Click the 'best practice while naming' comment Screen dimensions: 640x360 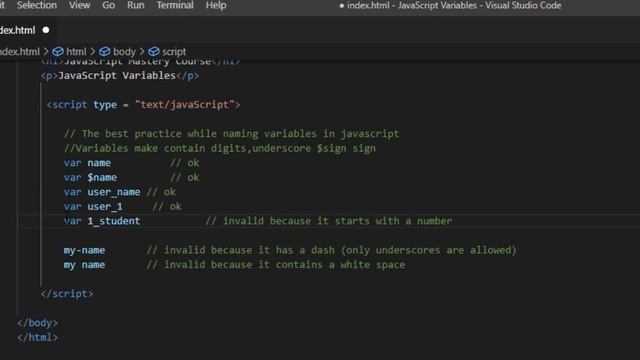[231, 134]
